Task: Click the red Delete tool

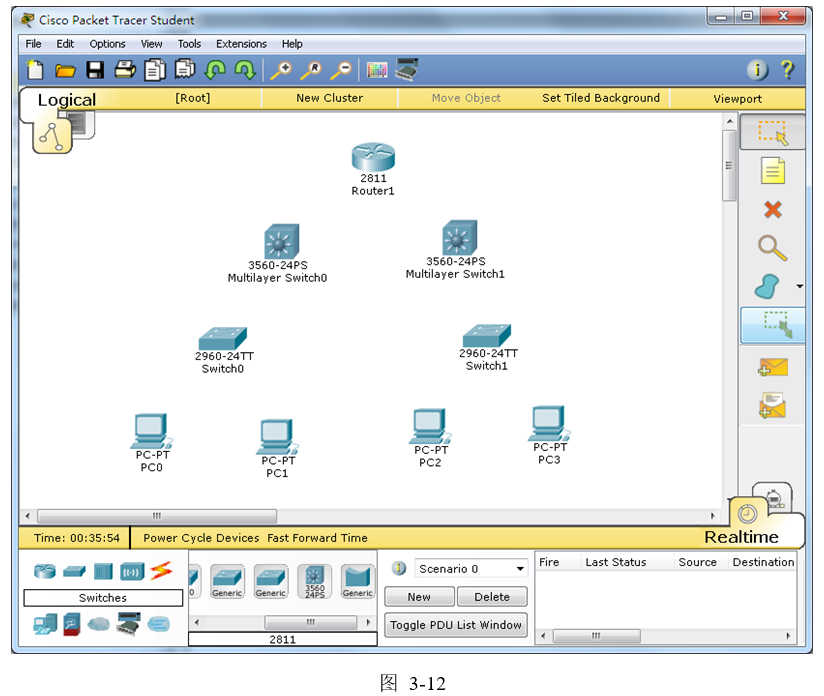Action: click(x=772, y=210)
